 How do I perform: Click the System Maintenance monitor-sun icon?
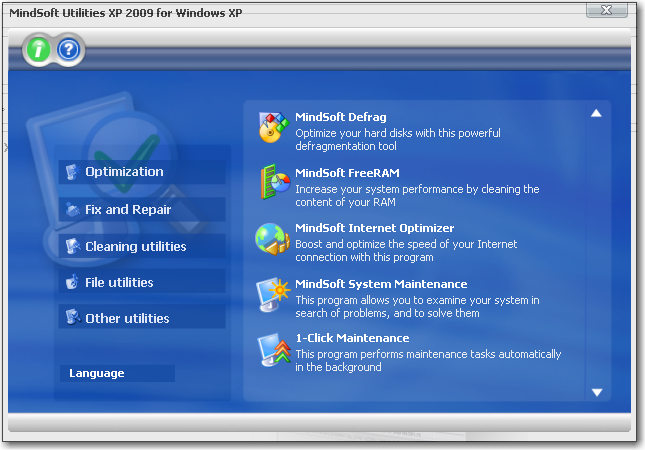pyautogui.click(x=273, y=294)
